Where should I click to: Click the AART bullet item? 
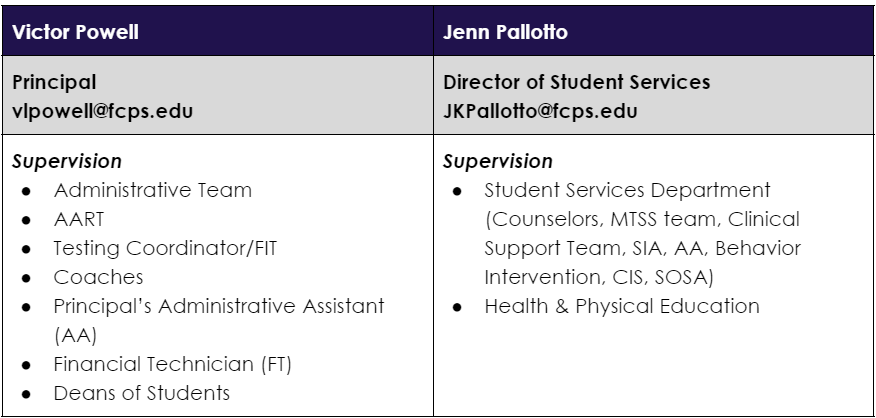coord(77,218)
